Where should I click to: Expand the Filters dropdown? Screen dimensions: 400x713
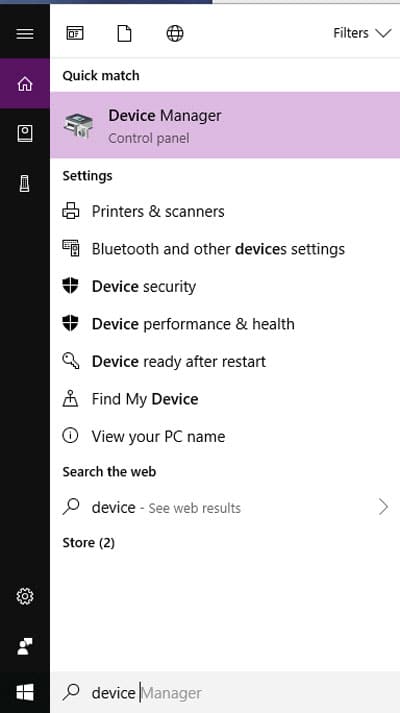[x=362, y=33]
